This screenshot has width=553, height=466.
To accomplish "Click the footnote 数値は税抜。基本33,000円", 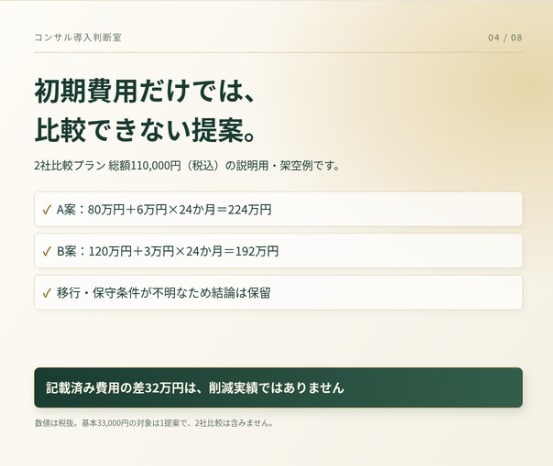I will [154, 423].
